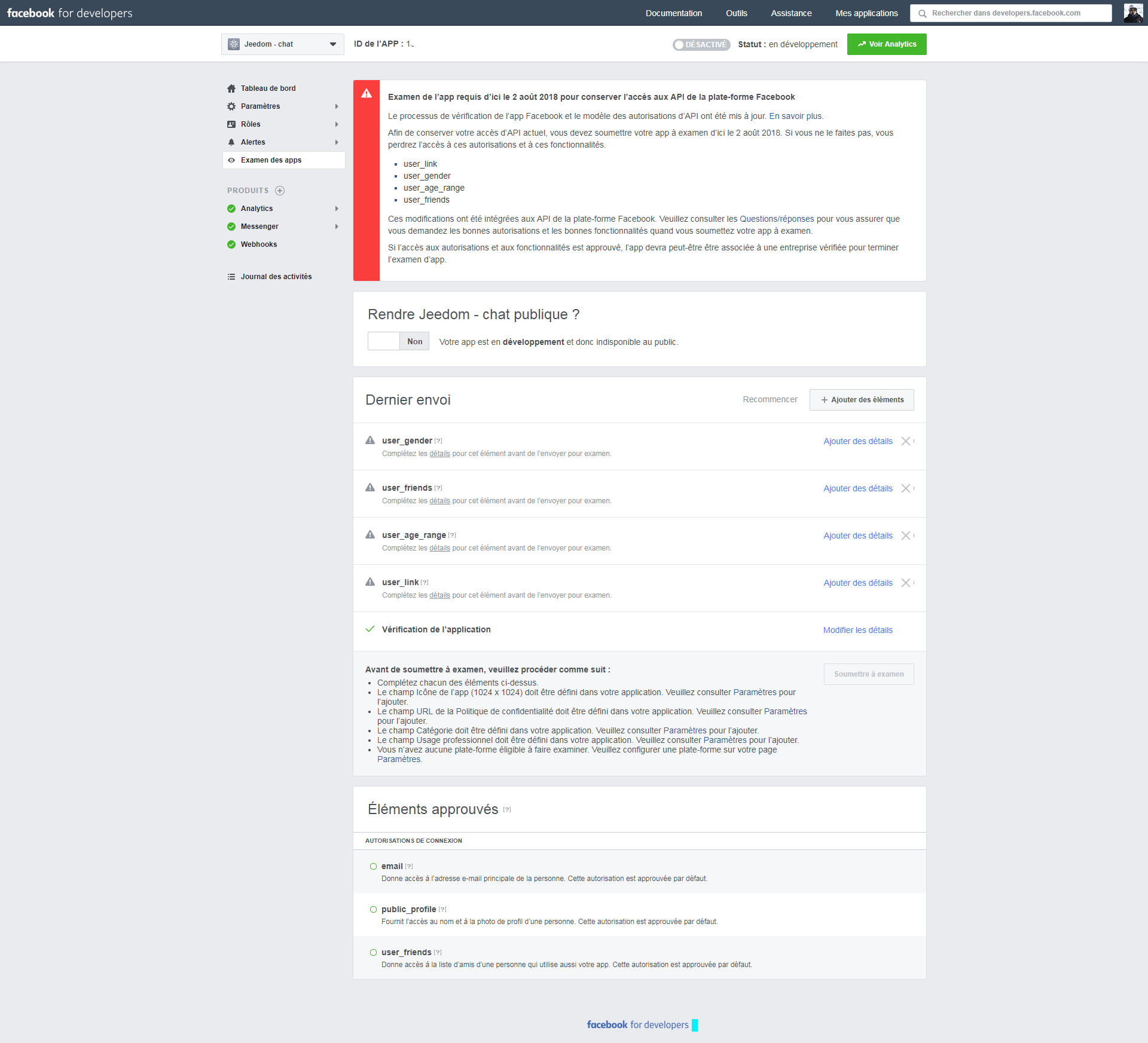
Task: Click the Voir Analytics button
Action: (x=887, y=44)
